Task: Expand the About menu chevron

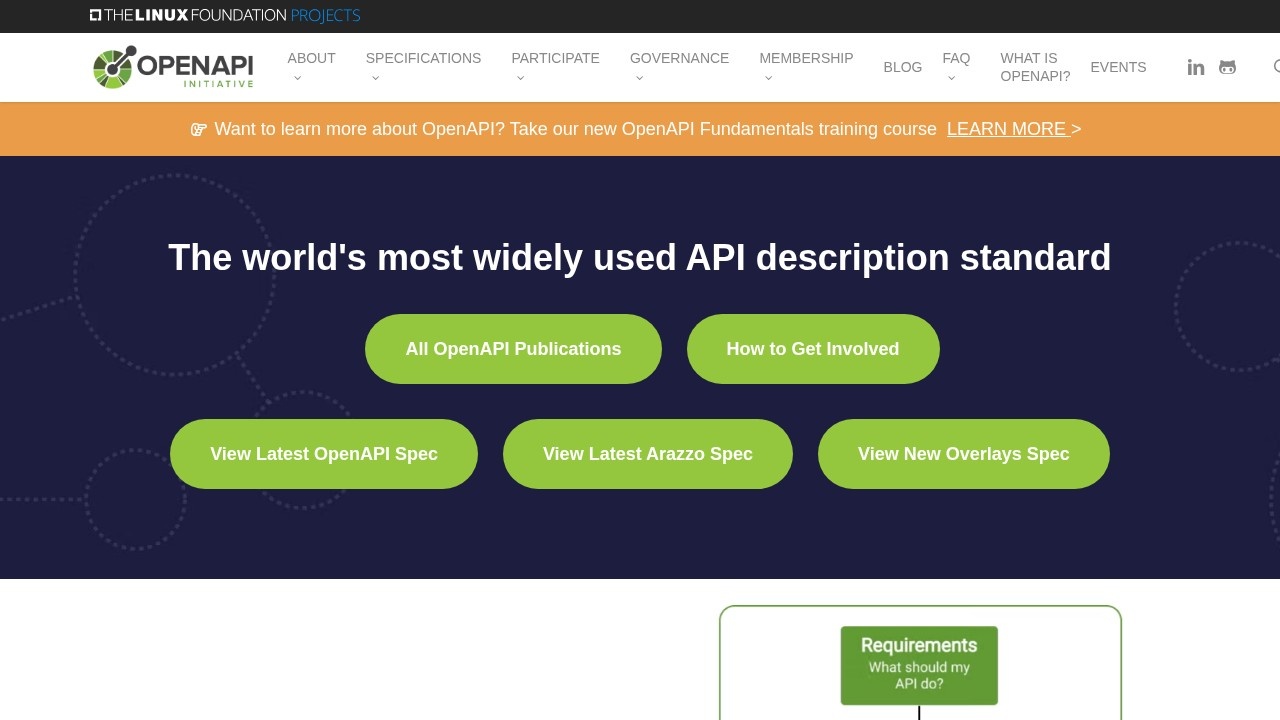Action: click(297, 78)
